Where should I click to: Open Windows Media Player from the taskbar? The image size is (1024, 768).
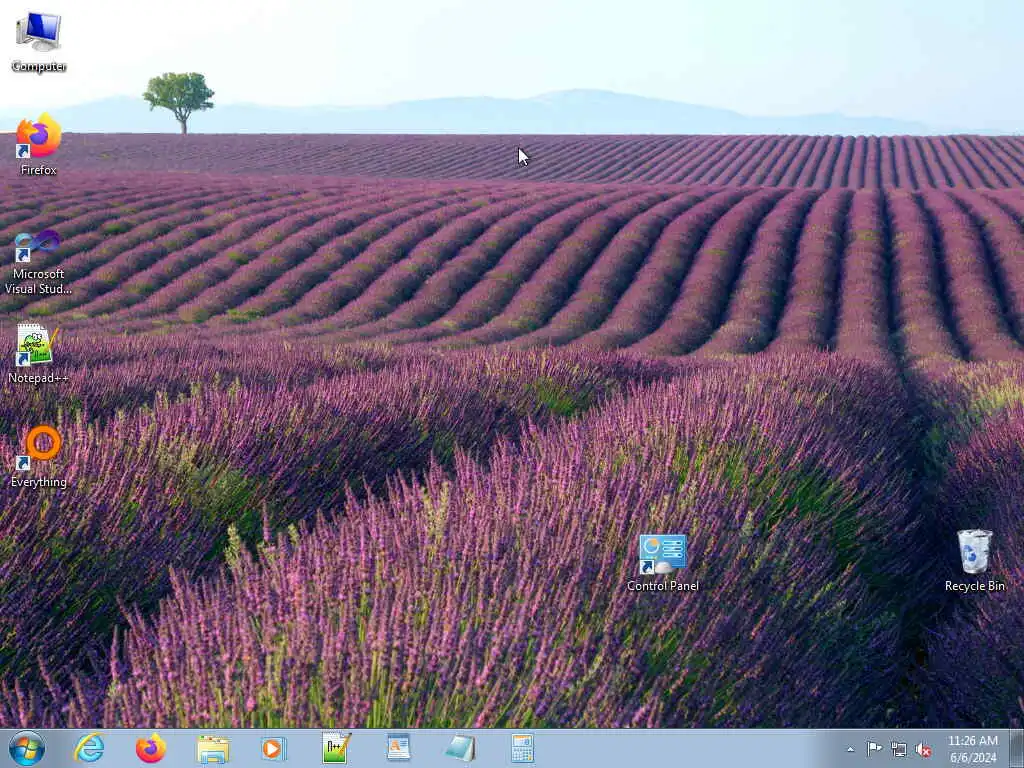(x=274, y=748)
